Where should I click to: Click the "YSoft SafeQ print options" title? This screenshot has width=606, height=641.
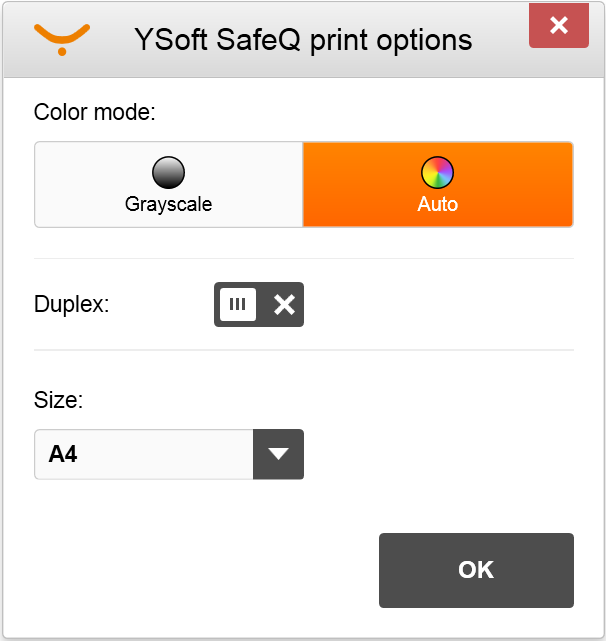pos(303,40)
